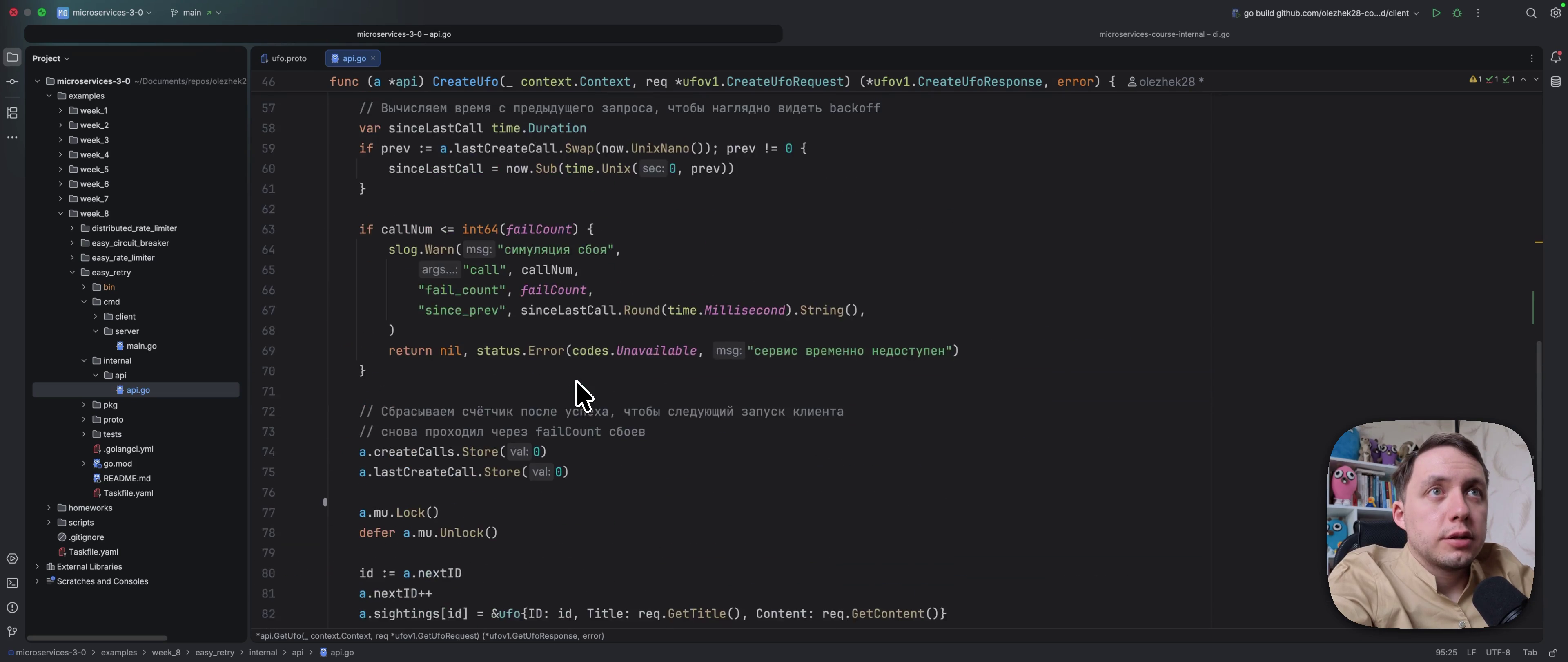
Task: Open the Problems tool window icon
Action: pyautogui.click(x=12, y=608)
